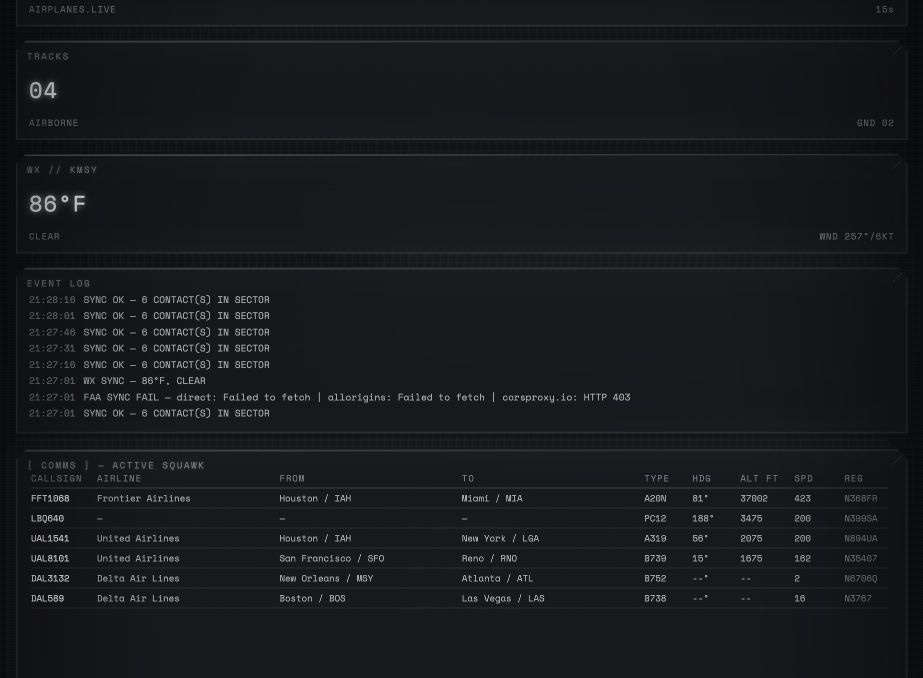Click the SPD column header
This screenshot has width=923, height=678.
[x=804, y=478]
